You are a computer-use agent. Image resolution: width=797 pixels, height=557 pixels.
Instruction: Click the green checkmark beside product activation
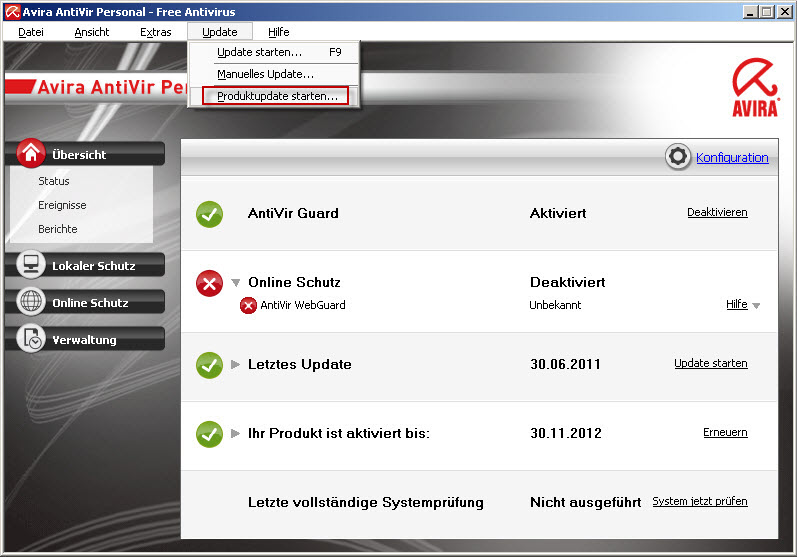pyautogui.click(x=209, y=435)
